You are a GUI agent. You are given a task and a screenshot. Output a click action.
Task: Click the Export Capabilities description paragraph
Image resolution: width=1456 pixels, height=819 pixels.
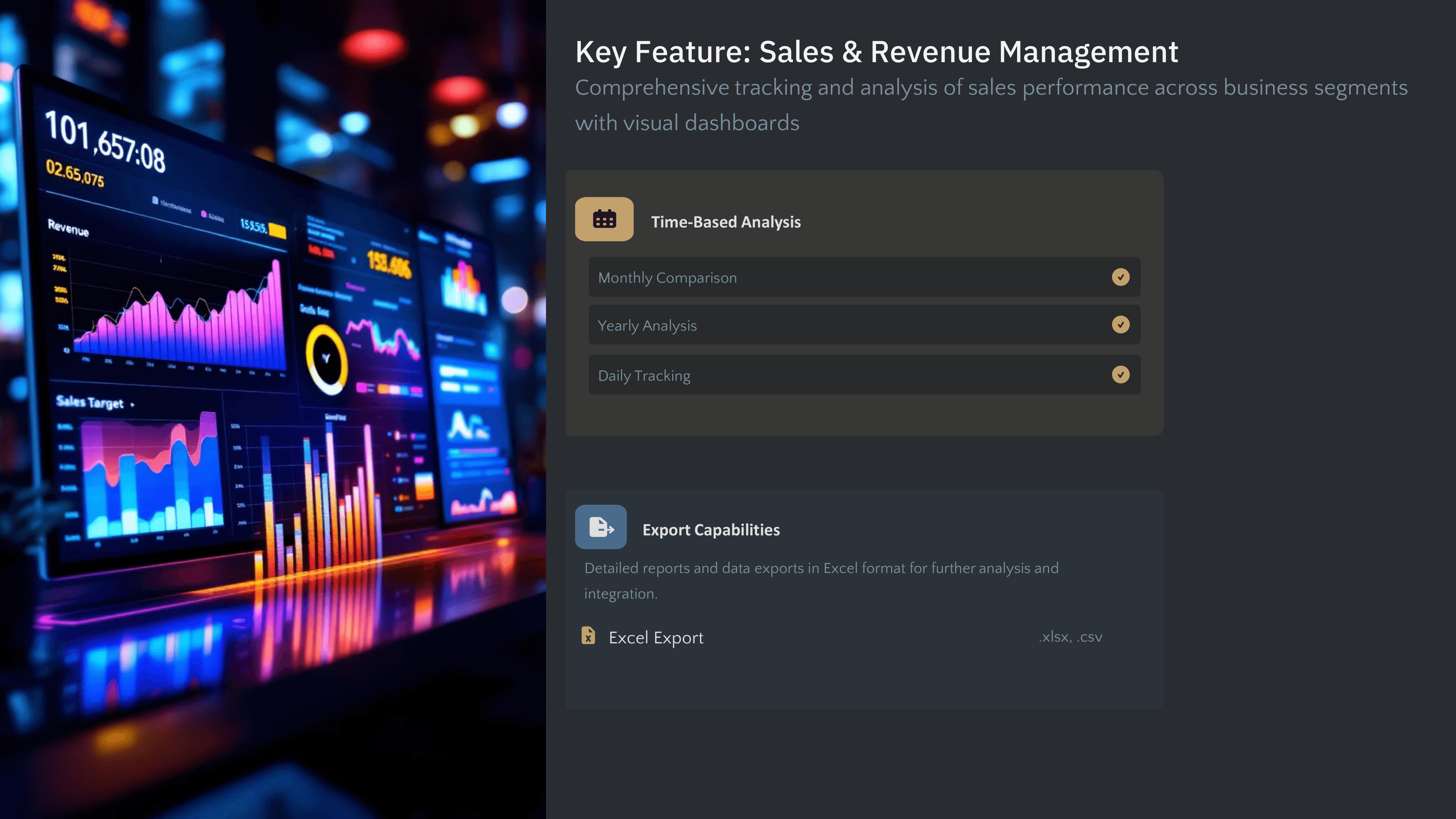(x=821, y=581)
